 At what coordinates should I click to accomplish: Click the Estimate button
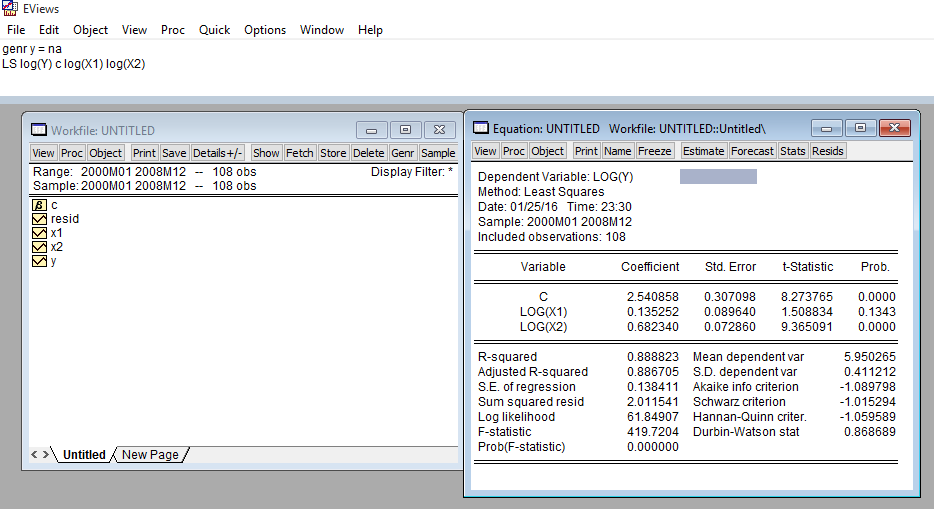pyautogui.click(x=703, y=151)
